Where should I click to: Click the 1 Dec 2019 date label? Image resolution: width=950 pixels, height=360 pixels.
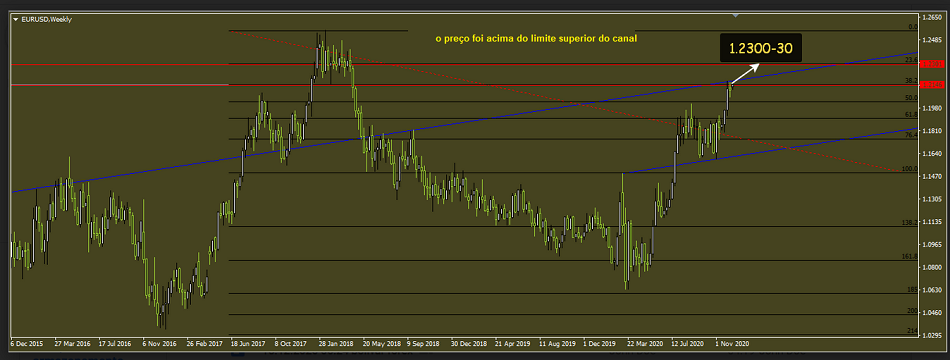[600, 343]
